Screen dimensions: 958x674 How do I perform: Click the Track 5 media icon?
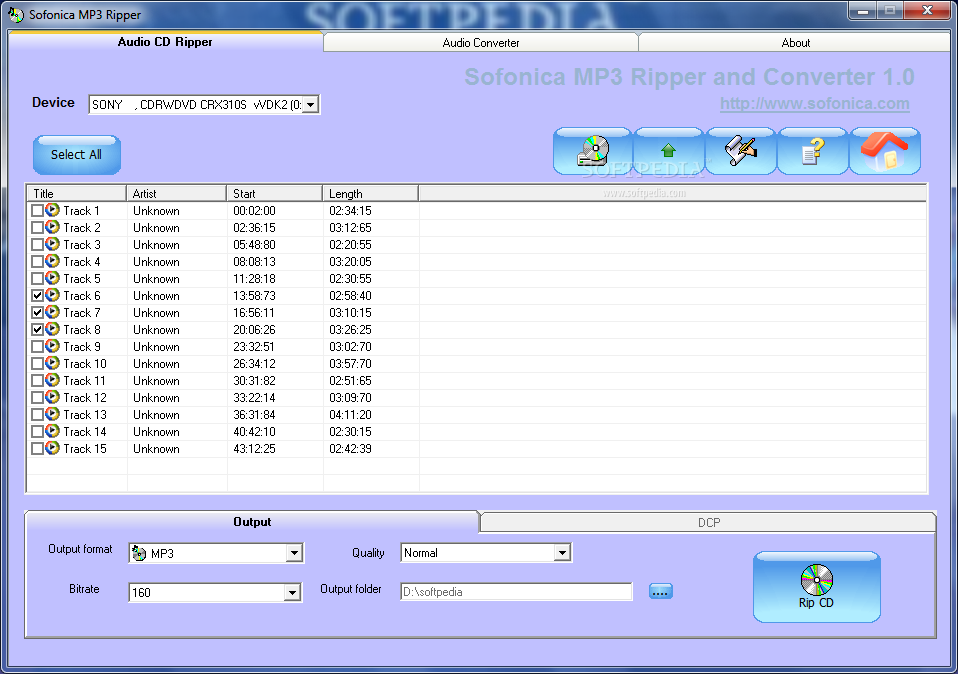(53, 279)
